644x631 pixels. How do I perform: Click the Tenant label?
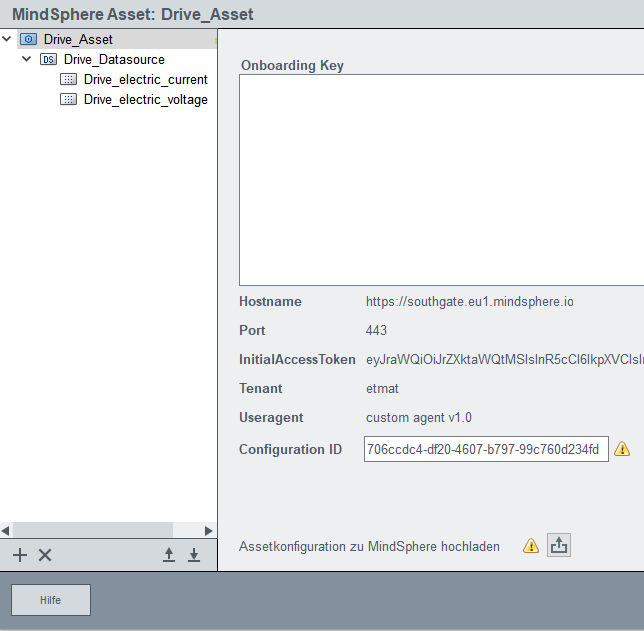point(260,389)
